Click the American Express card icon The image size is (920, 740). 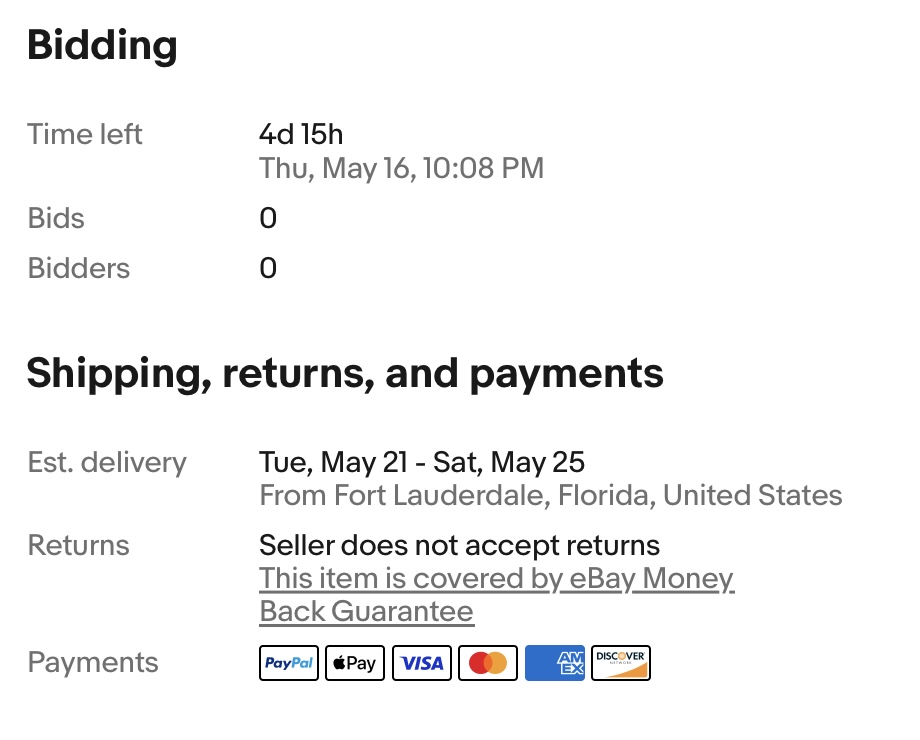click(555, 663)
